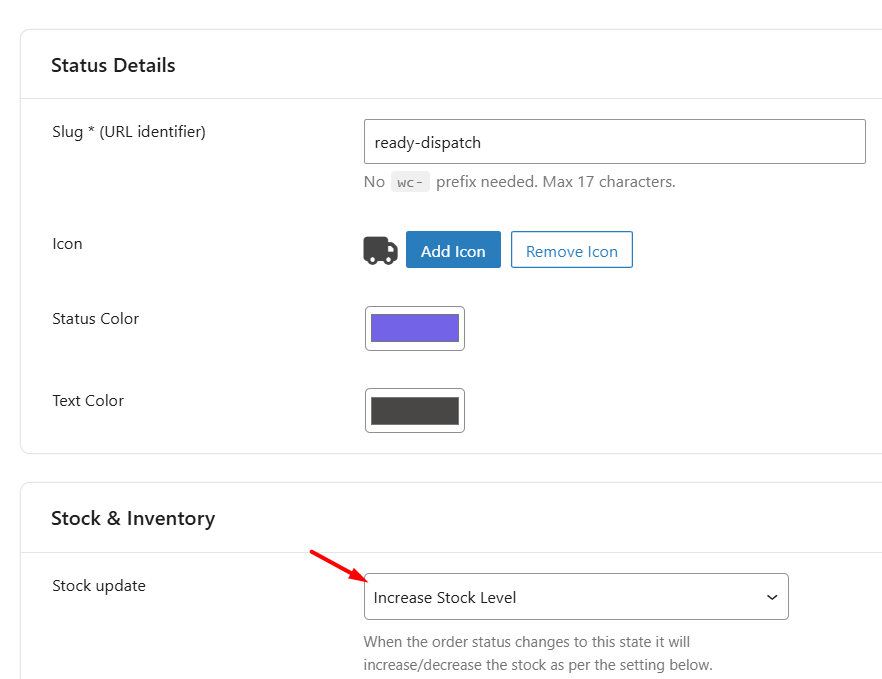Open the dark gray Text Color swatch

point(415,410)
